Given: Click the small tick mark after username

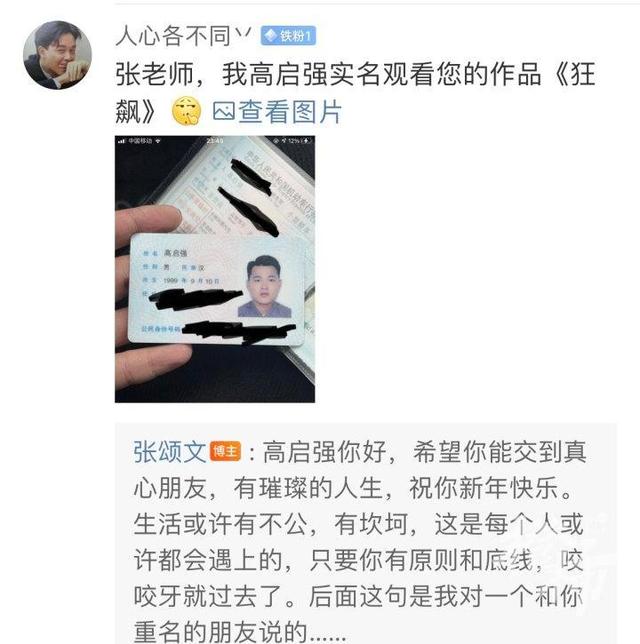Looking at the screenshot, I should (x=243, y=34).
